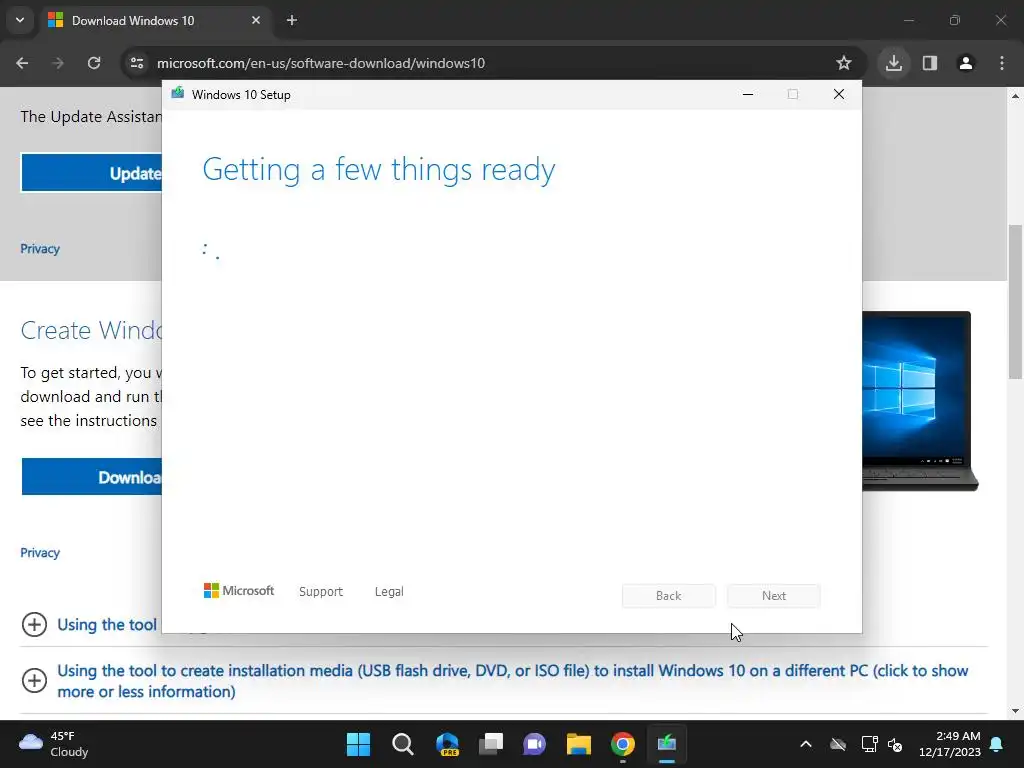
Task: Close the Windows 10 Setup window
Action: (x=839, y=95)
